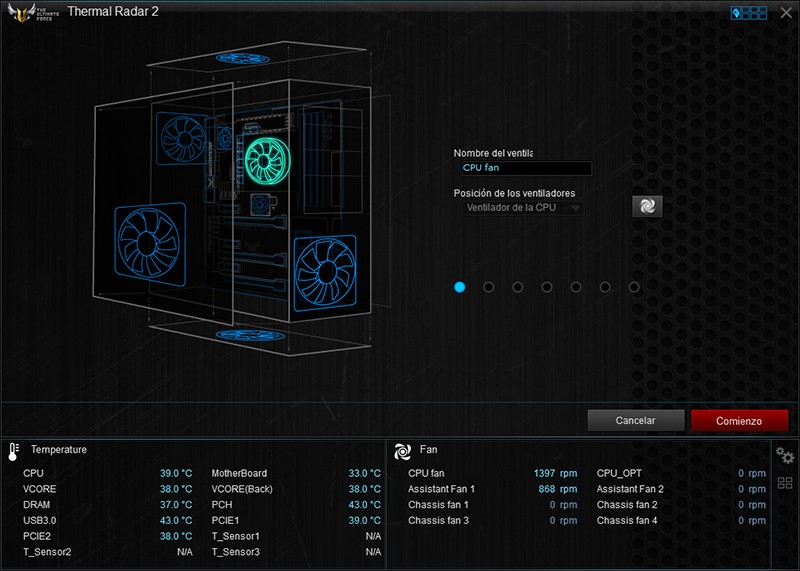Select the large front-left chassis fan in diagram
The image size is (800, 571).
149,244
